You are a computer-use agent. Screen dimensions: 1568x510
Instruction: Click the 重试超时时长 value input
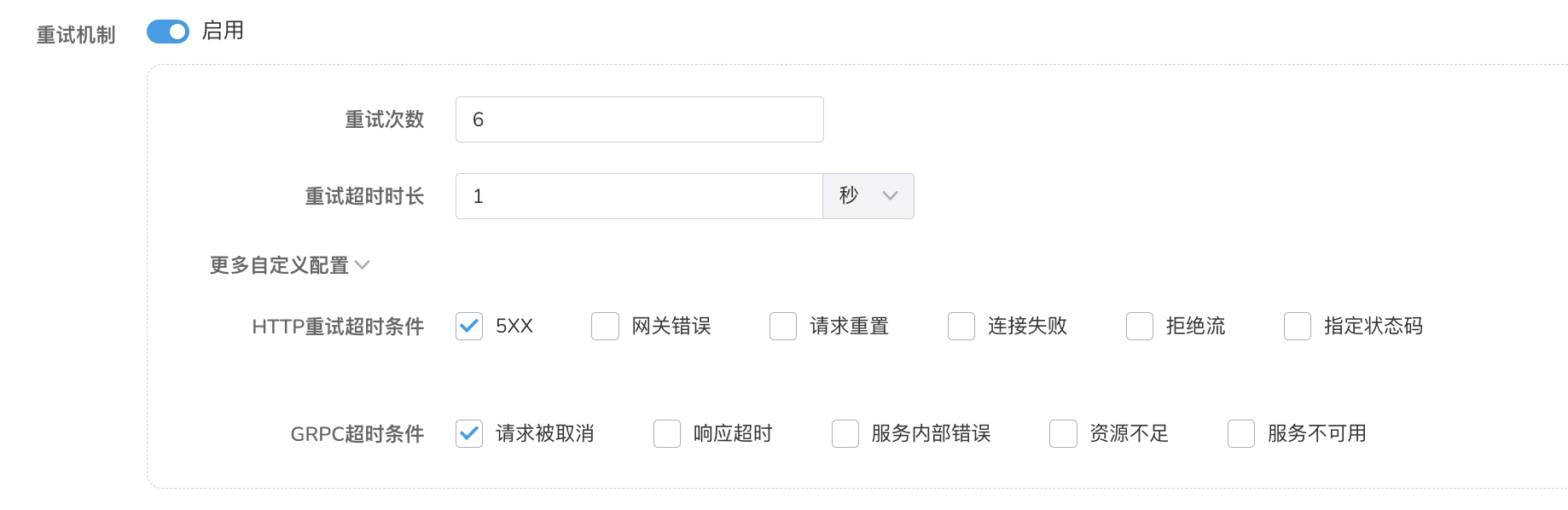tap(639, 196)
